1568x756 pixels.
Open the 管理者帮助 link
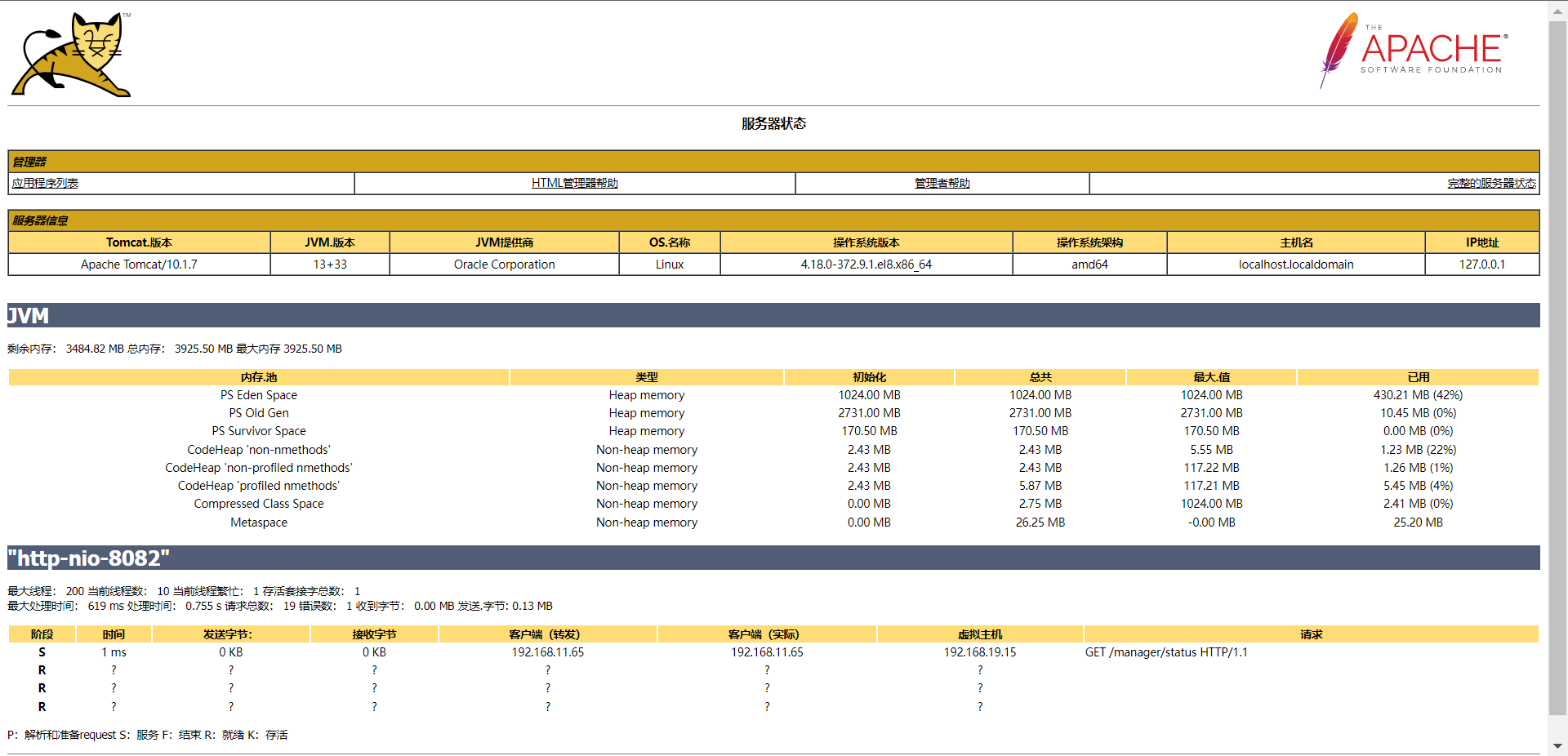[942, 183]
